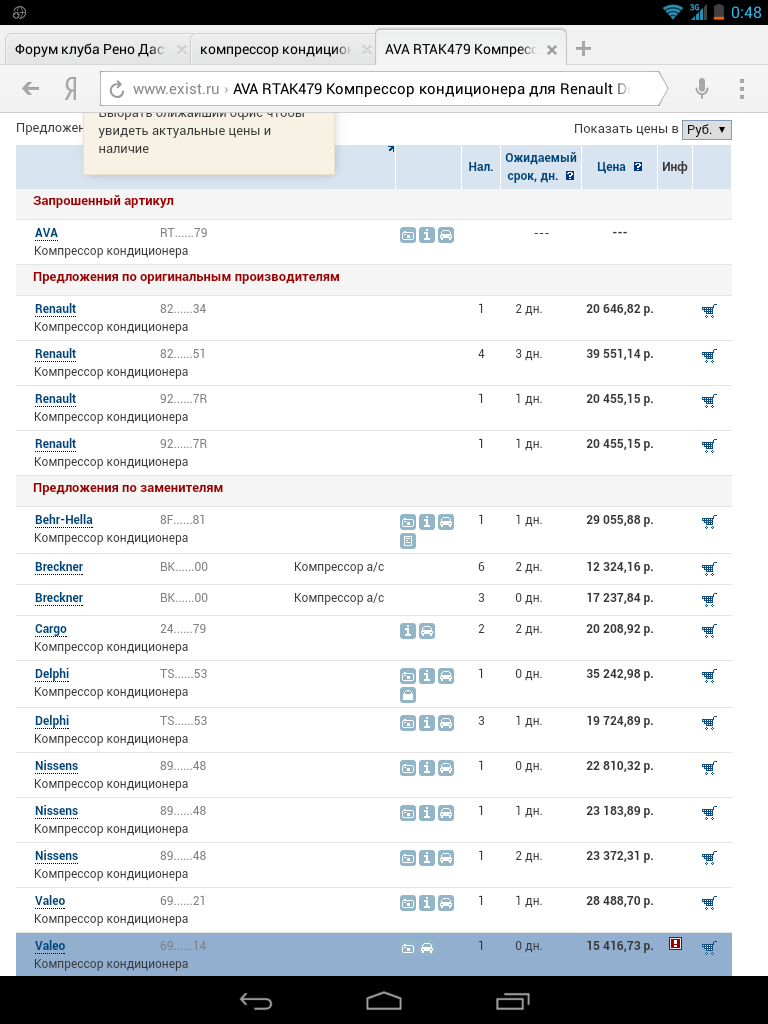Close the AVA RTAK479 tab
This screenshot has width=768, height=1024.
coord(552,50)
